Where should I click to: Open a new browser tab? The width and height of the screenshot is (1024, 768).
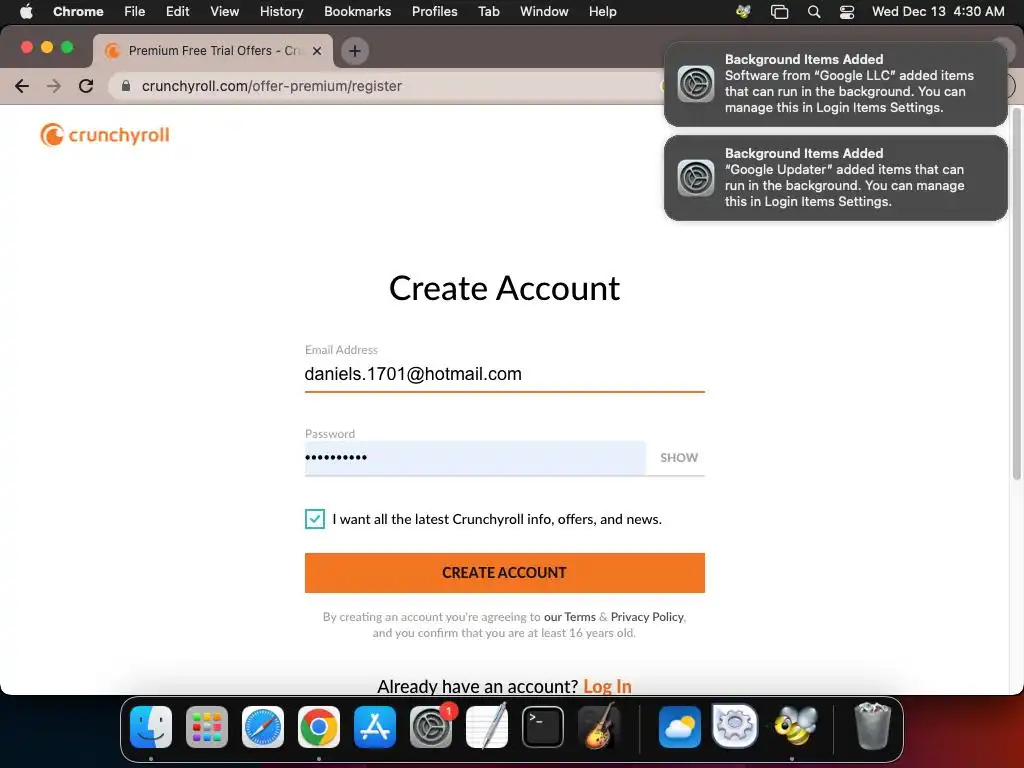355,51
